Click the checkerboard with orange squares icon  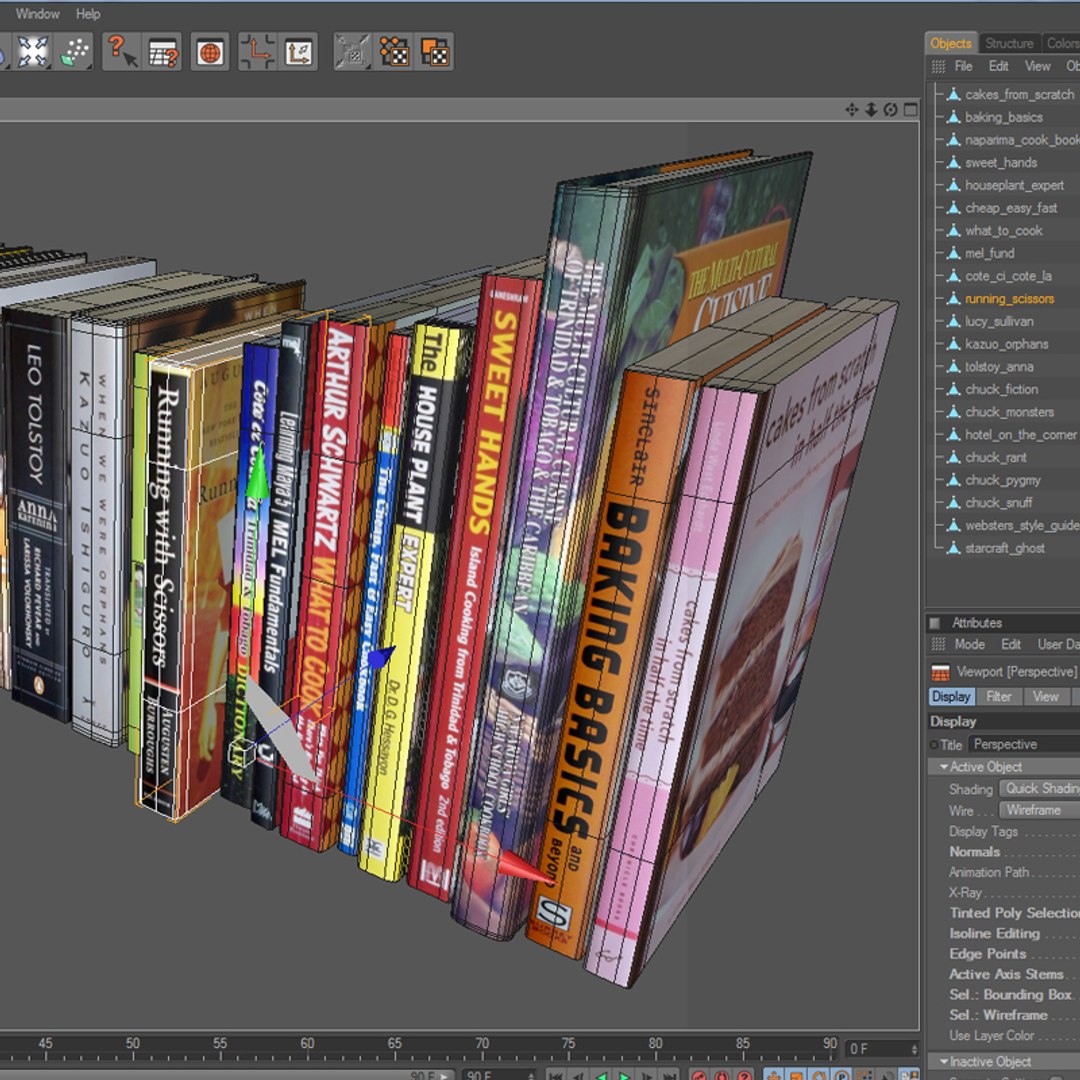point(435,52)
